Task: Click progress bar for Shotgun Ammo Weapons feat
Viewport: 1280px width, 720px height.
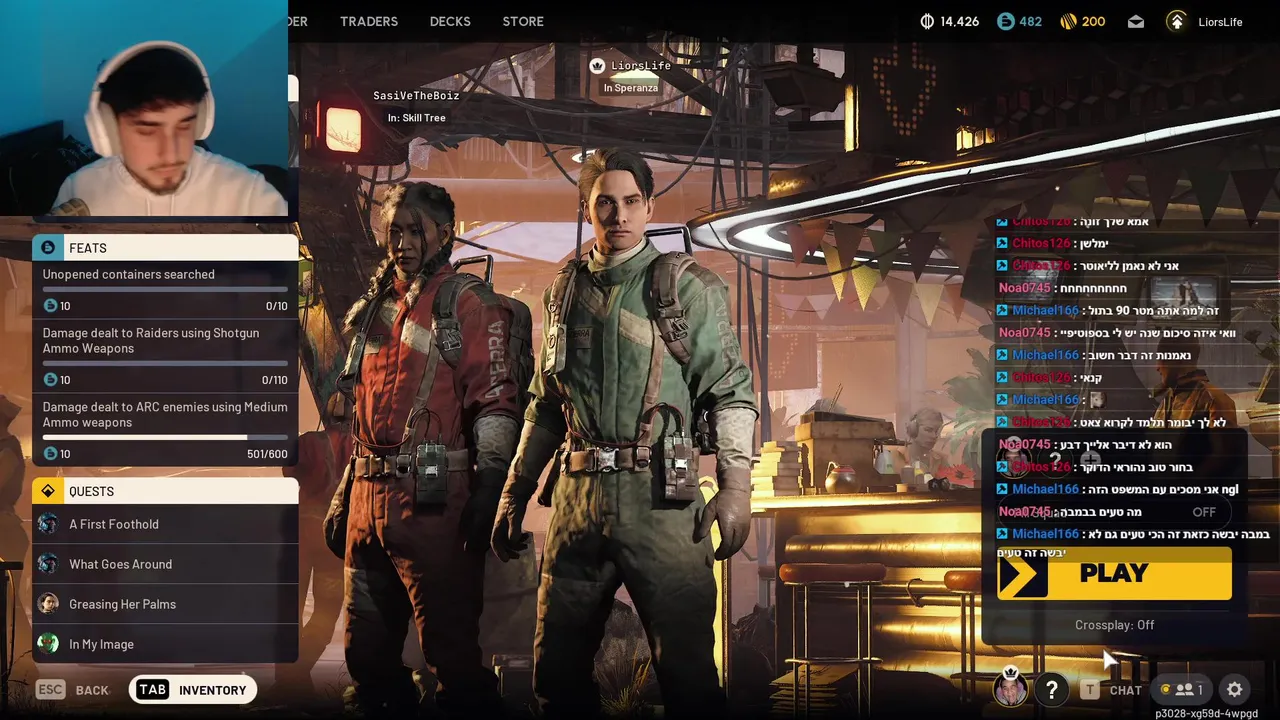Action: point(165,364)
